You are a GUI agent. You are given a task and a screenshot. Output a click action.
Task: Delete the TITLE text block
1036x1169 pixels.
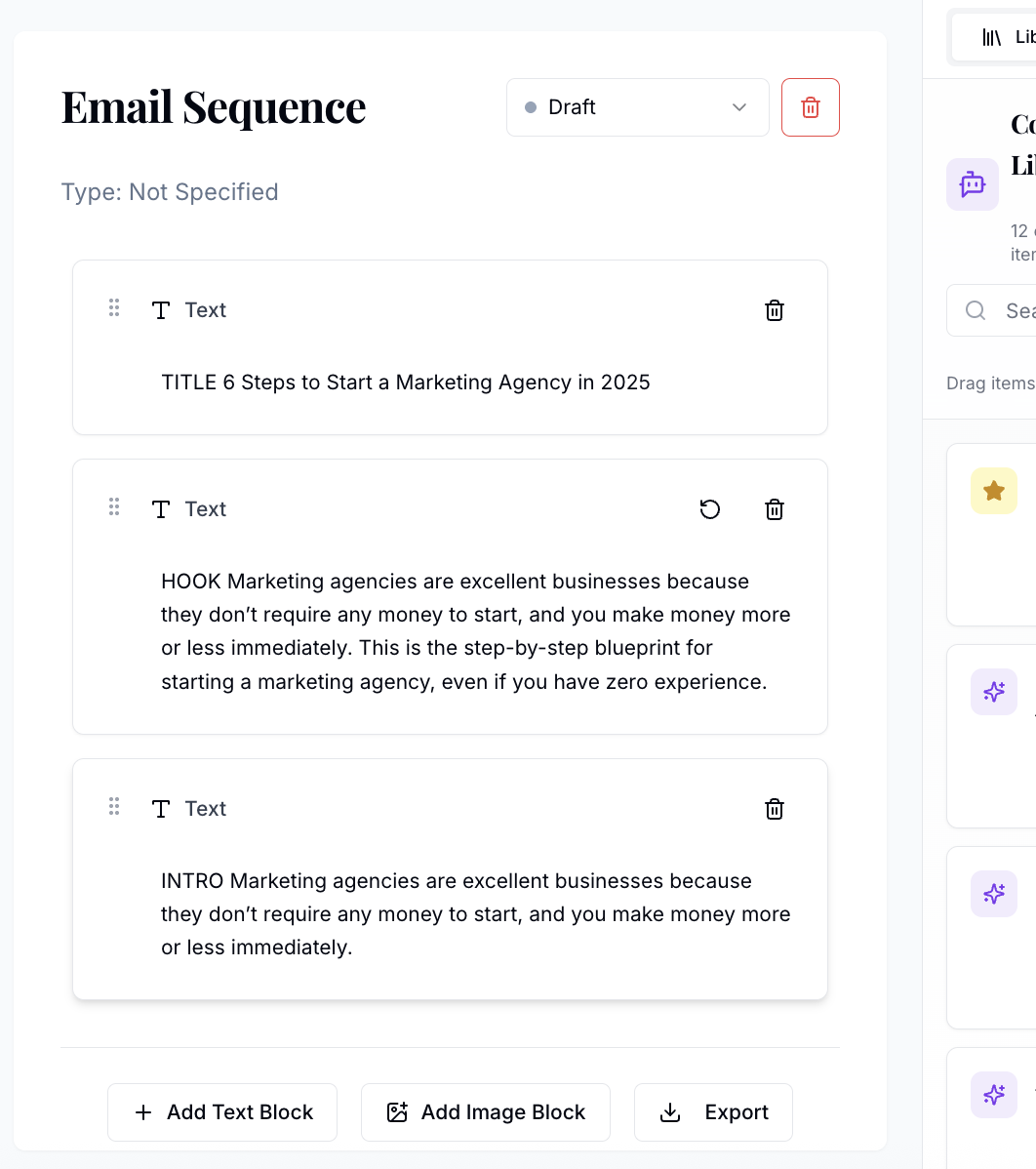click(x=774, y=310)
